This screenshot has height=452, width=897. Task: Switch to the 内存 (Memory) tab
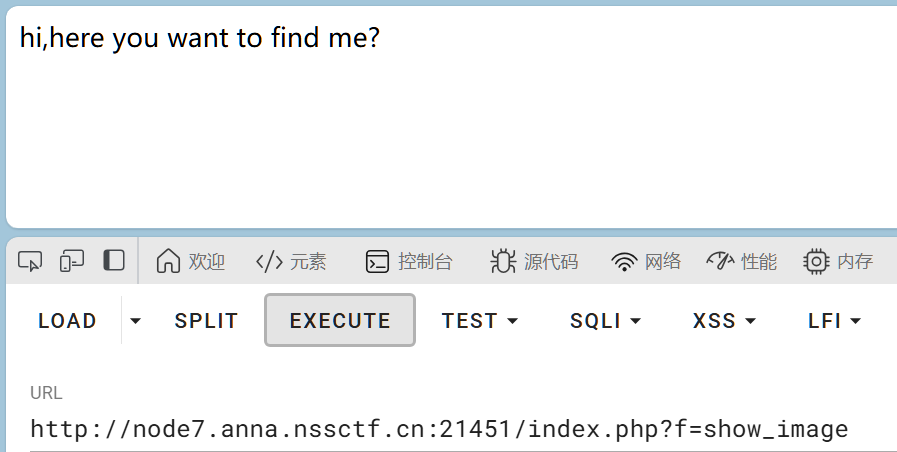838,262
